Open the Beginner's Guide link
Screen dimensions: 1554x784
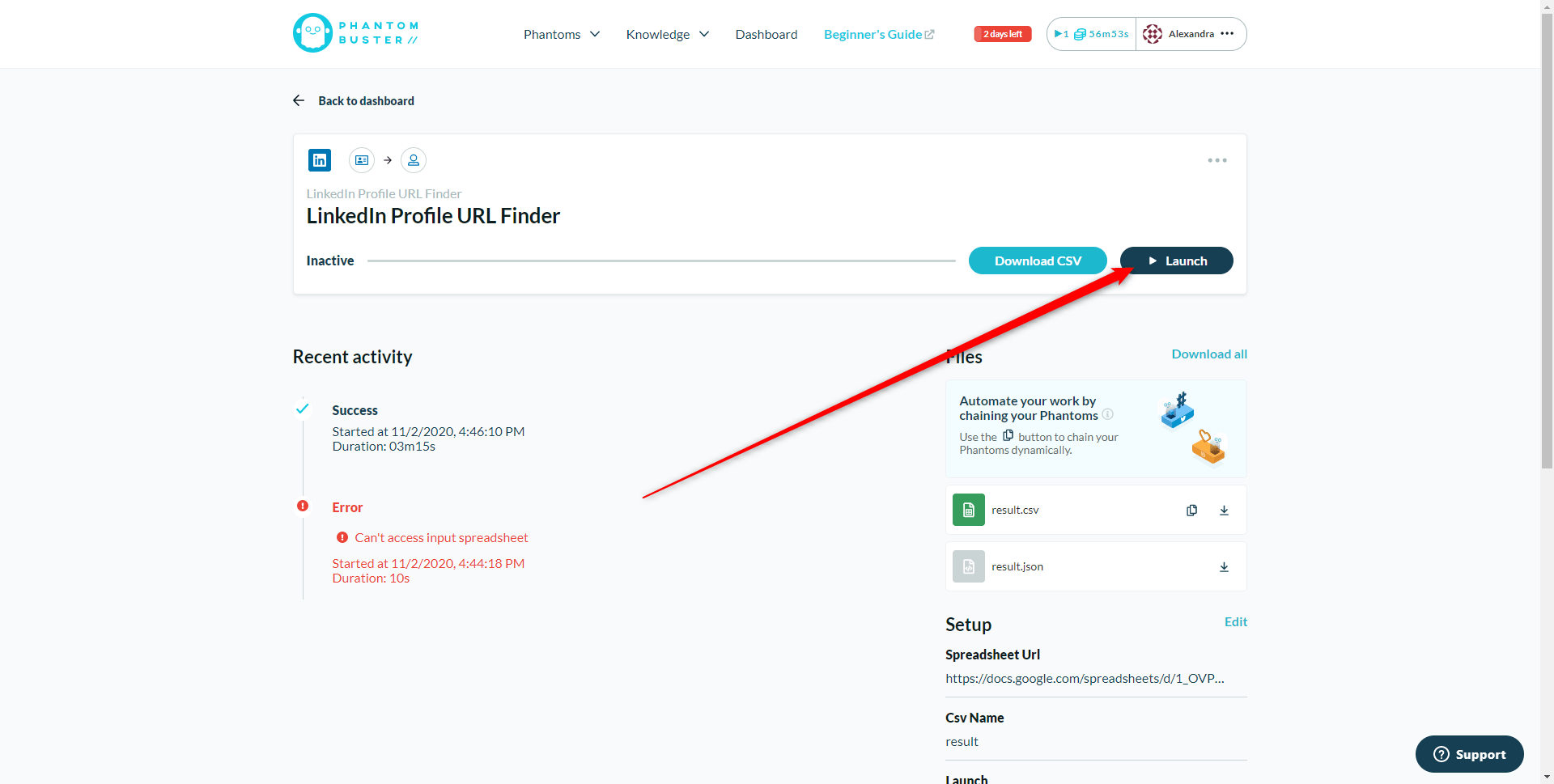tap(879, 34)
